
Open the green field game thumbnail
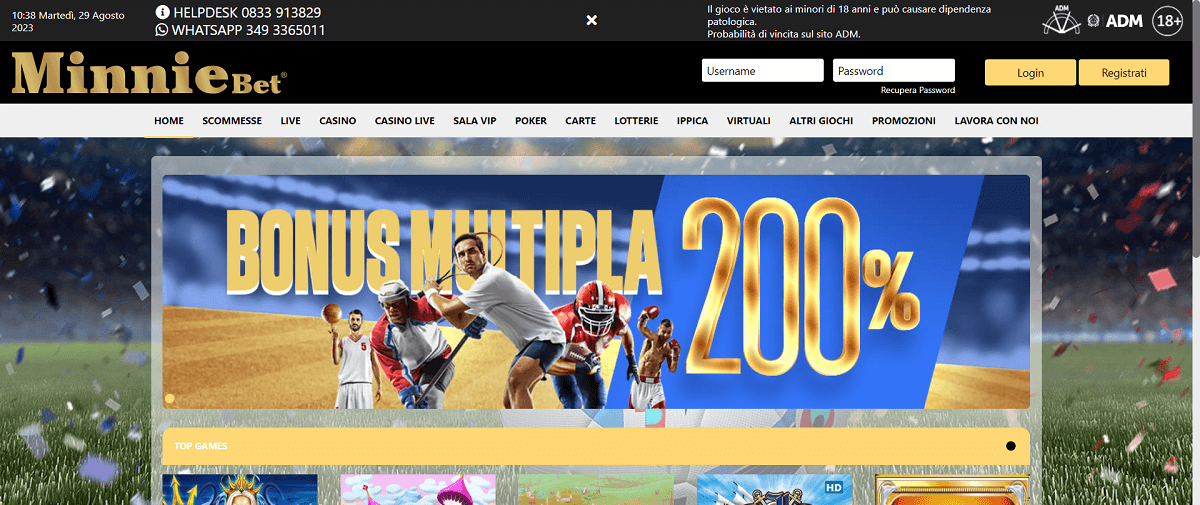(596, 489)
